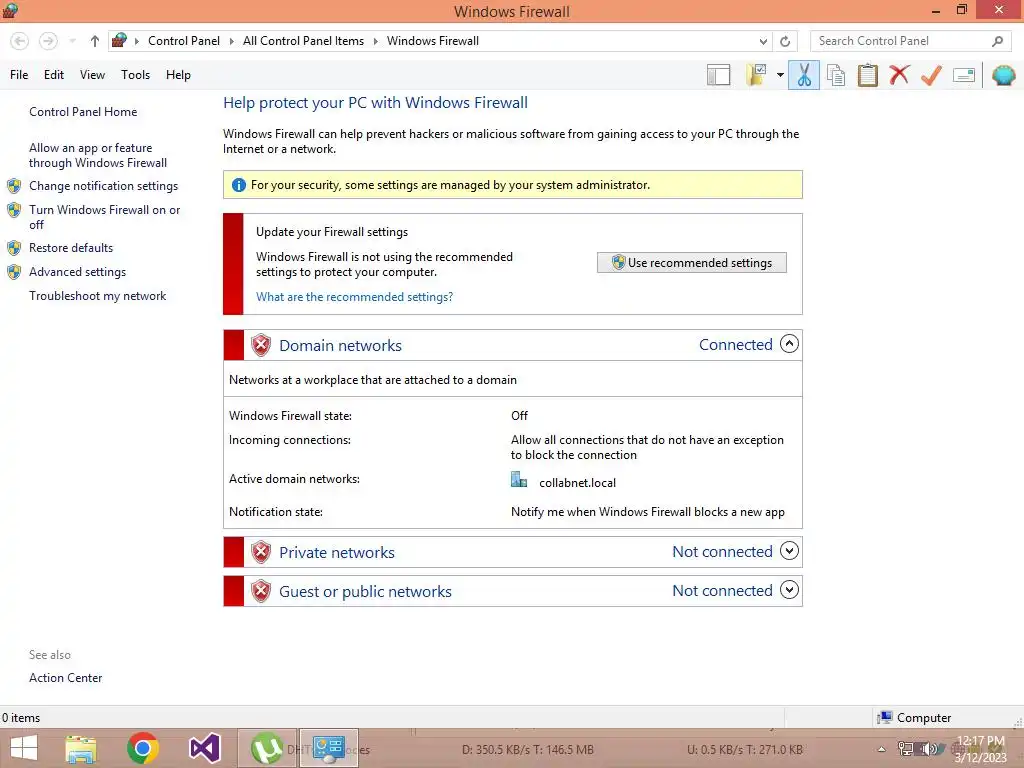Screen dimensions: 1024x768
Task: Open dropdown arrow after All Control Panel Items
Action: 376,41
